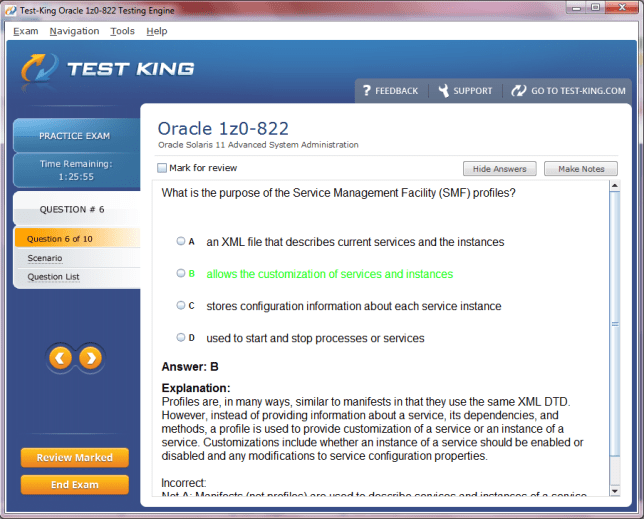This screenshot has height=519, width=644.
Task: Click the vertical scrollbar thumb
Action: click(614, 324)
